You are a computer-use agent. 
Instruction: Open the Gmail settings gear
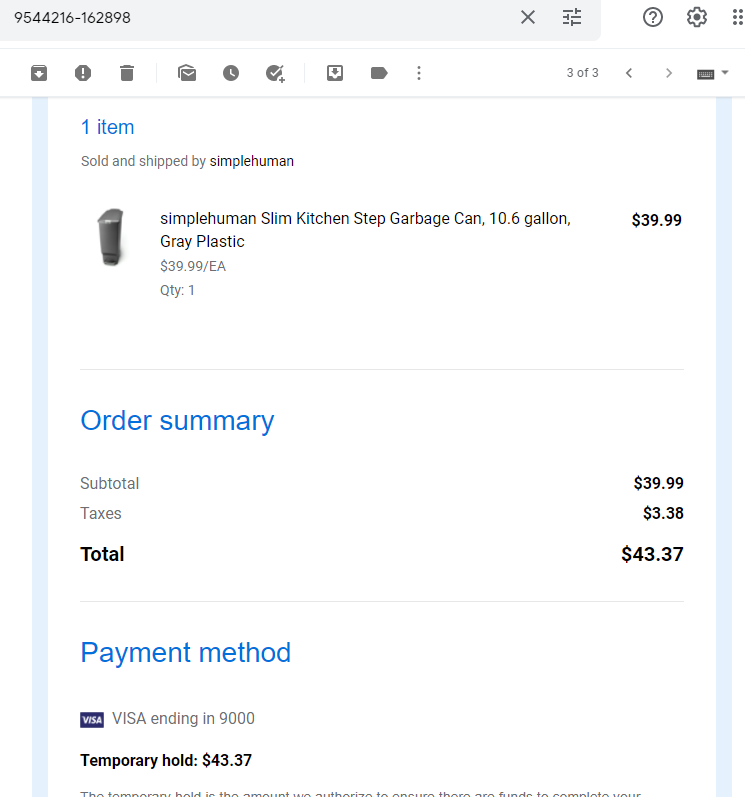697,17
